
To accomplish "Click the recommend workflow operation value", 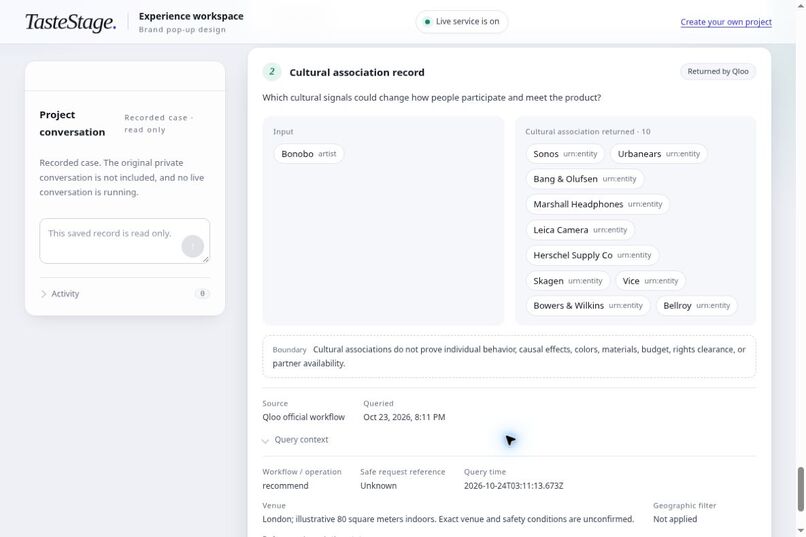I will tap(285, 486).
